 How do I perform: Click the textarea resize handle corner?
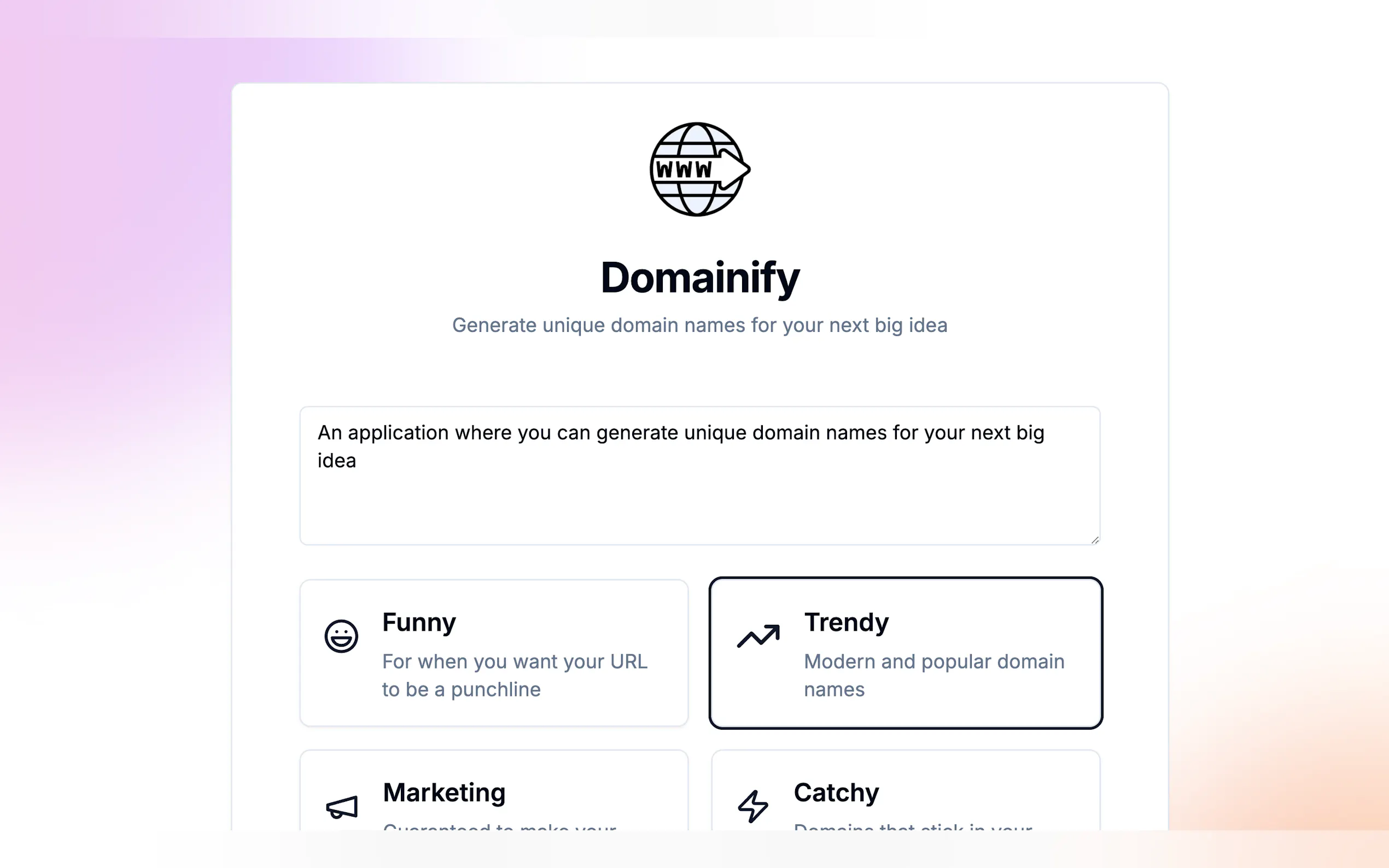tap(1094, 539)
